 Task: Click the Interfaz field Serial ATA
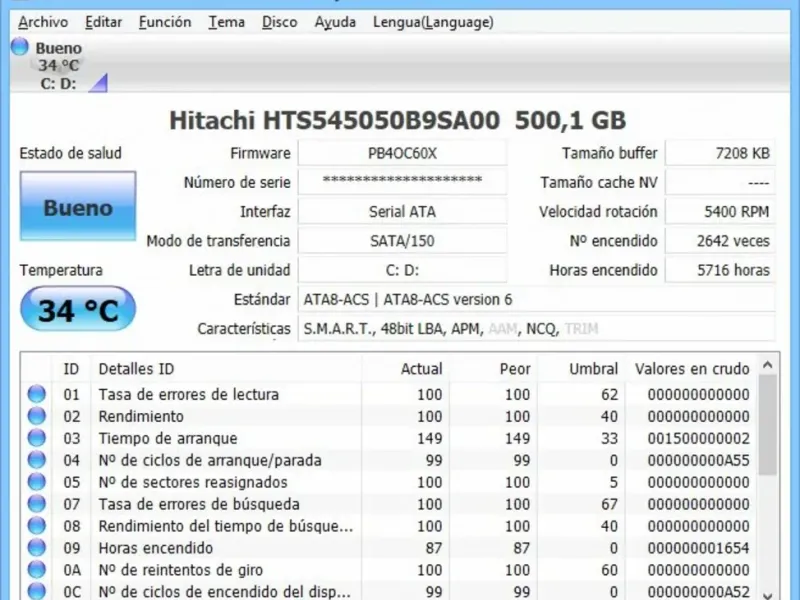[x=403, y=212]
